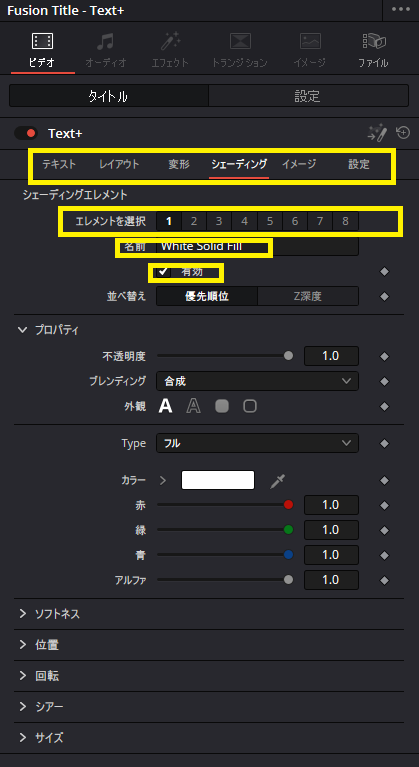Screen dimensions: 419x767
Task: Expand the ソフトネス section
Action: point(22,614)
